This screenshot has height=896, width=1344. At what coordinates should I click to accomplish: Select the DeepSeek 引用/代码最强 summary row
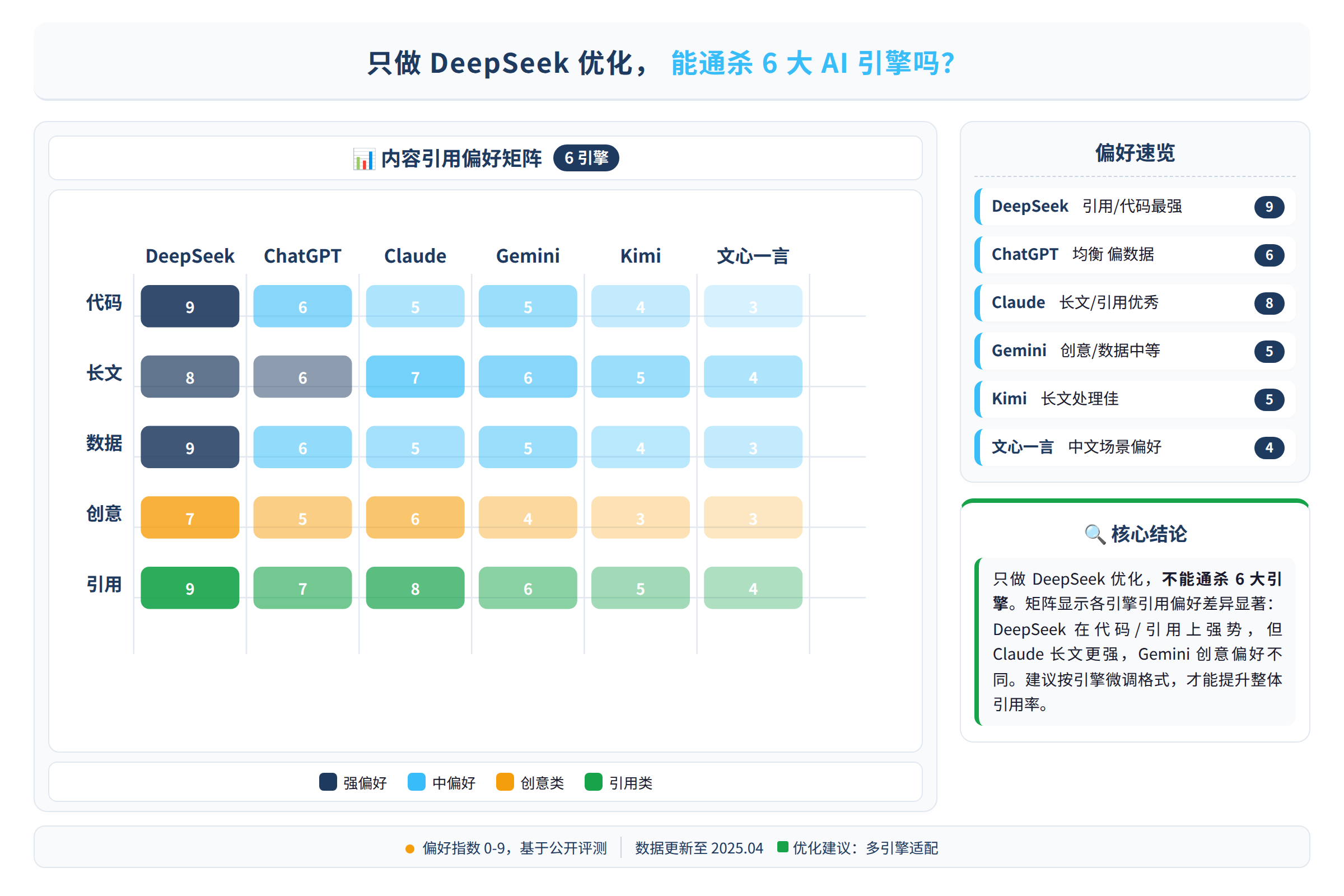(x=1135, y=206)
